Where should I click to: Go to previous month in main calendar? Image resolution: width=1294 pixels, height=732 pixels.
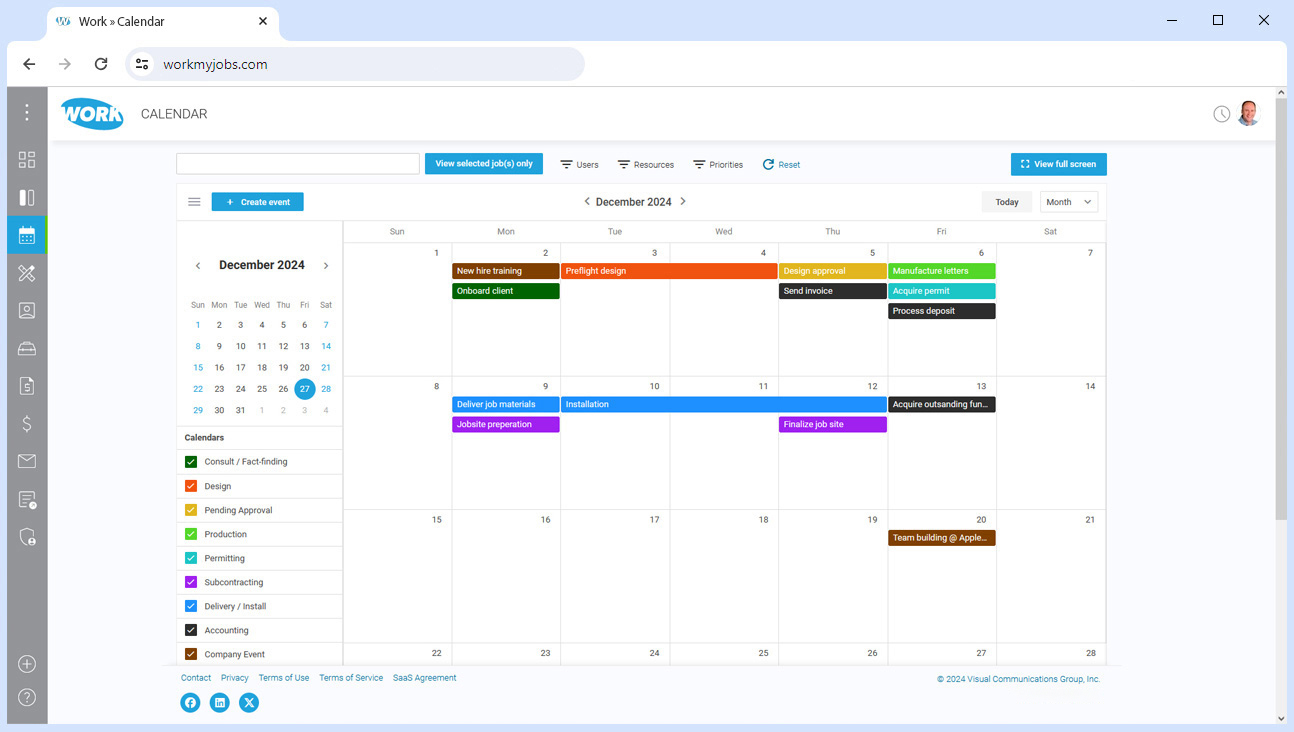pyautogui.click(x=587, y=201)
